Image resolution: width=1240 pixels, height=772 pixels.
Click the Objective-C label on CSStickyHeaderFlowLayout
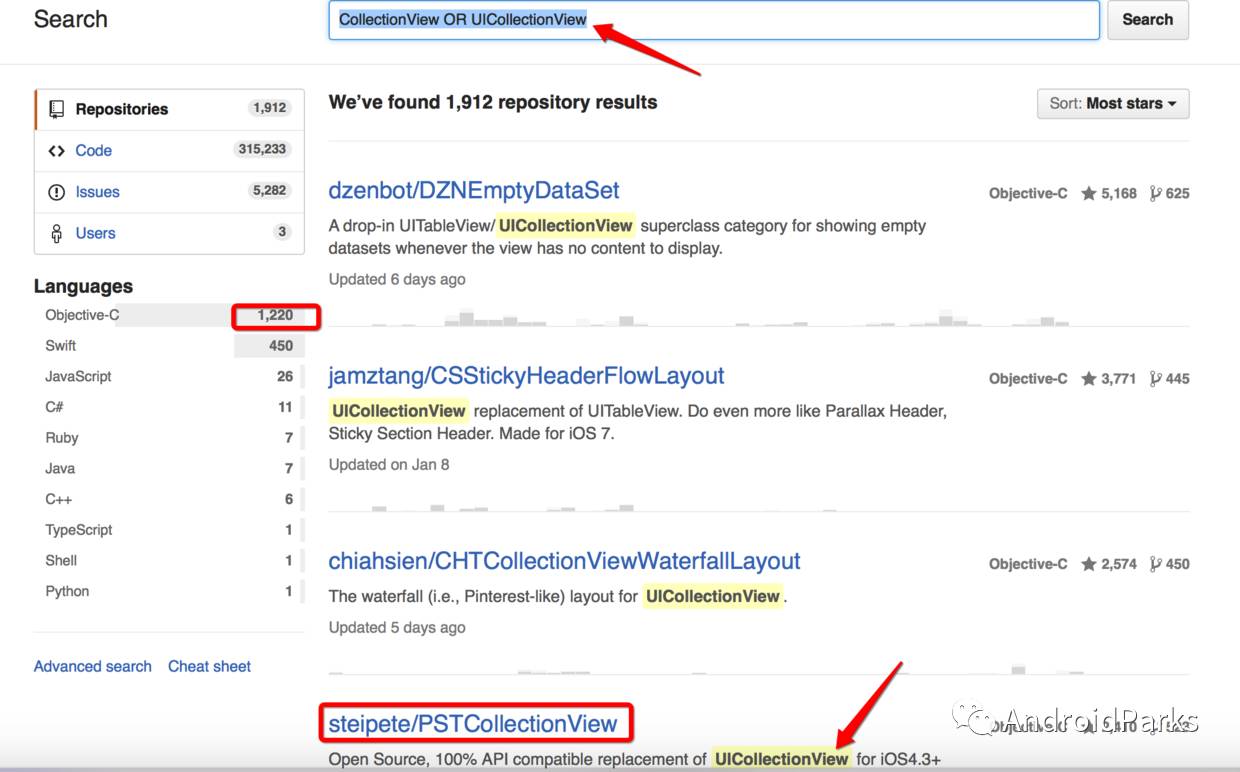tap(1028, 379)
